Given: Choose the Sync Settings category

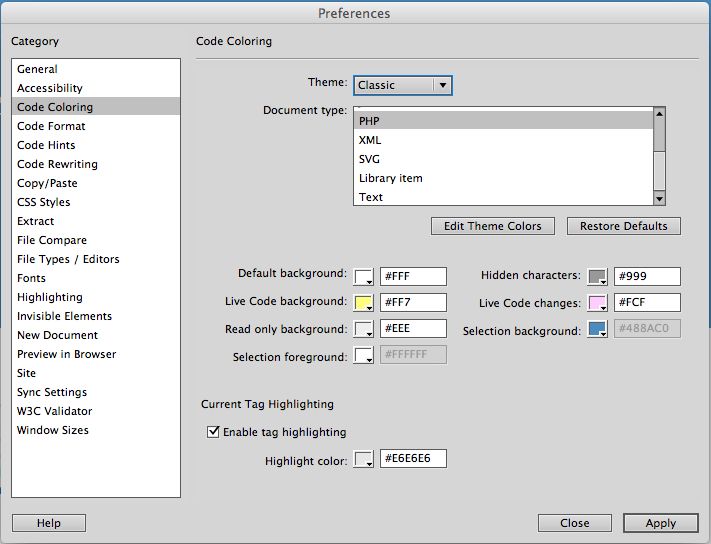Looking at the screenshot, I should coord(96,393).
